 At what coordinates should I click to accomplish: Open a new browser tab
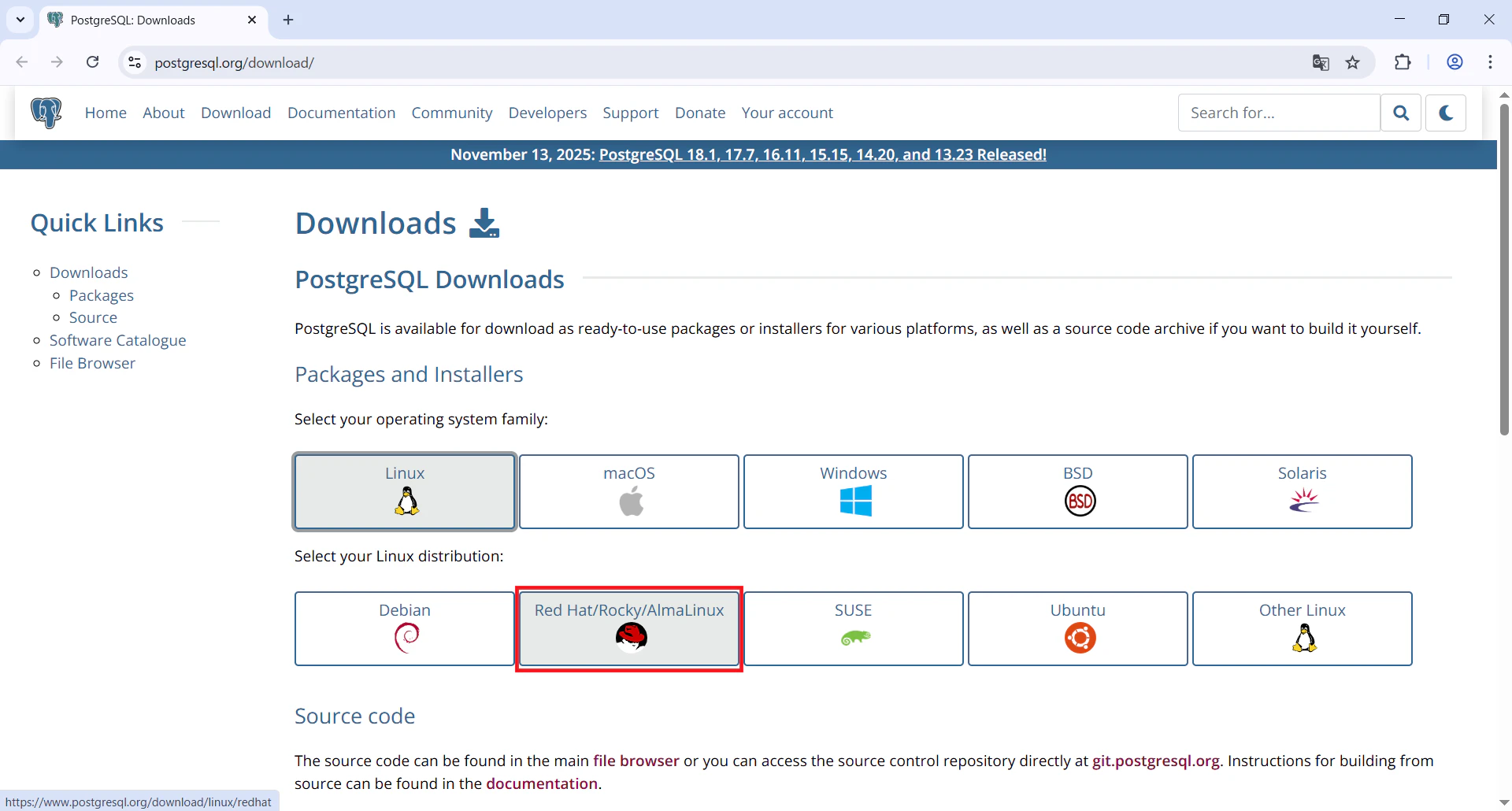[288, 20]
